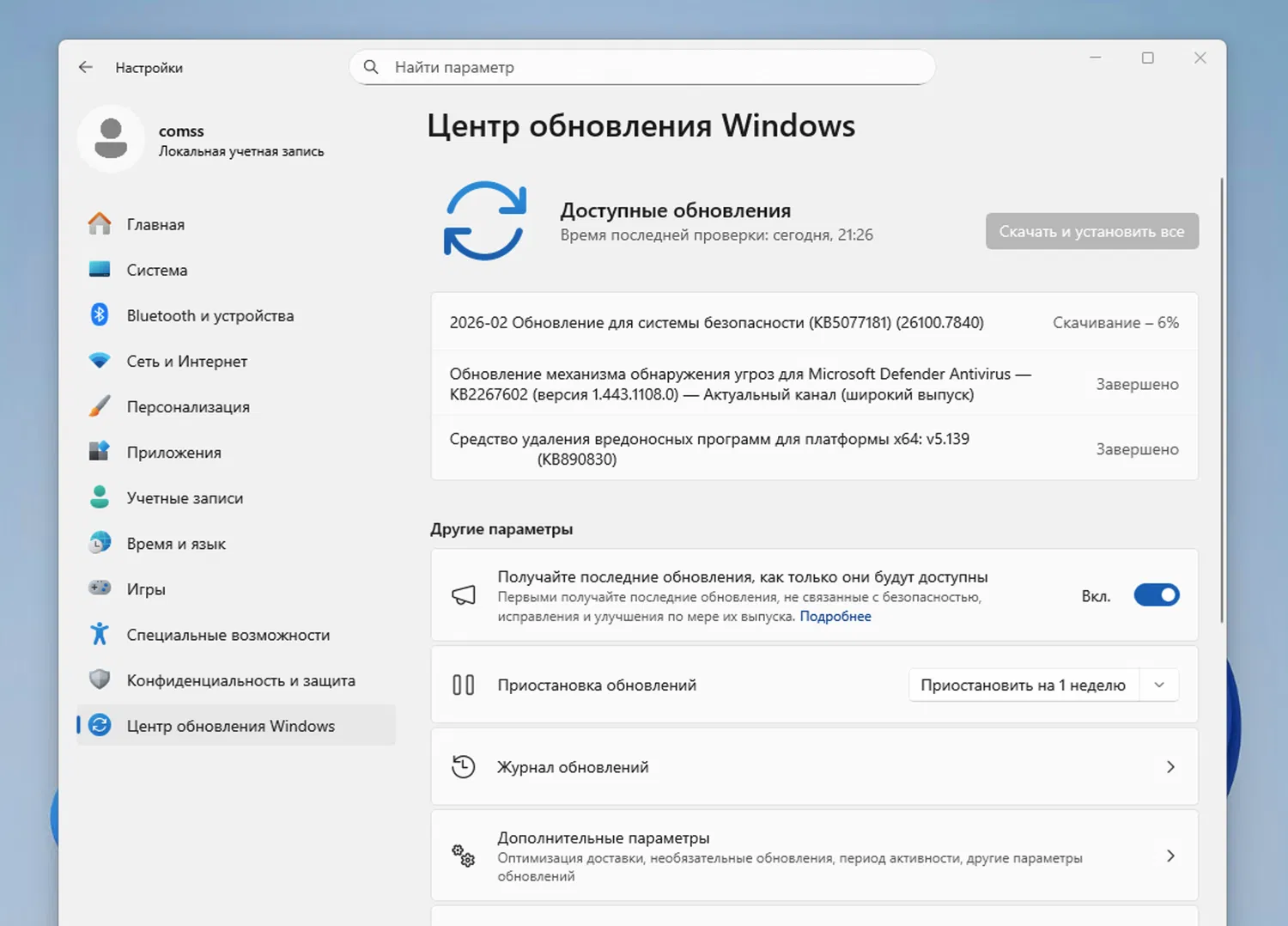Click Приостановить на 1 неделю button

pyautogui.click(x=1023, y=685)
